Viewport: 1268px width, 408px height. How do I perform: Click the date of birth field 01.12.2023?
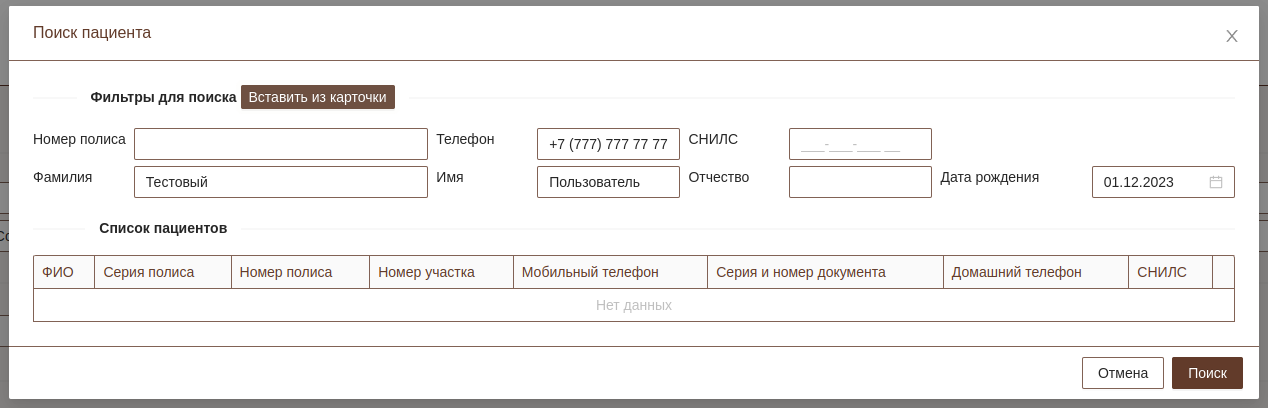pos(1150,182)
